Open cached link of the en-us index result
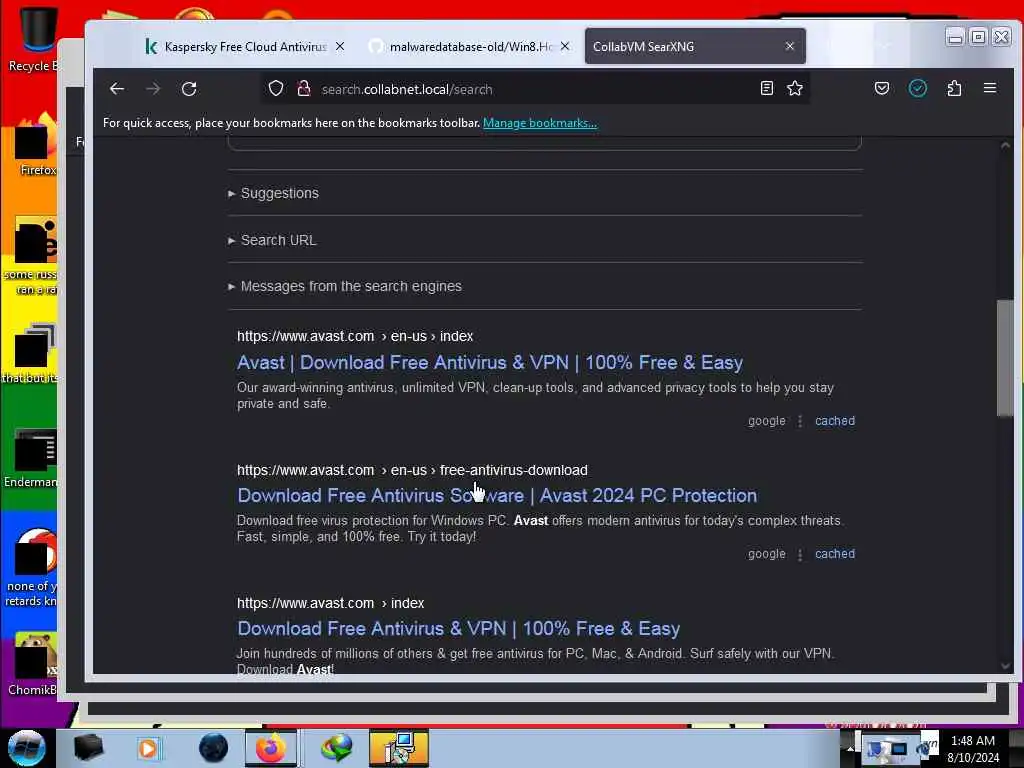 pos(835,421)
